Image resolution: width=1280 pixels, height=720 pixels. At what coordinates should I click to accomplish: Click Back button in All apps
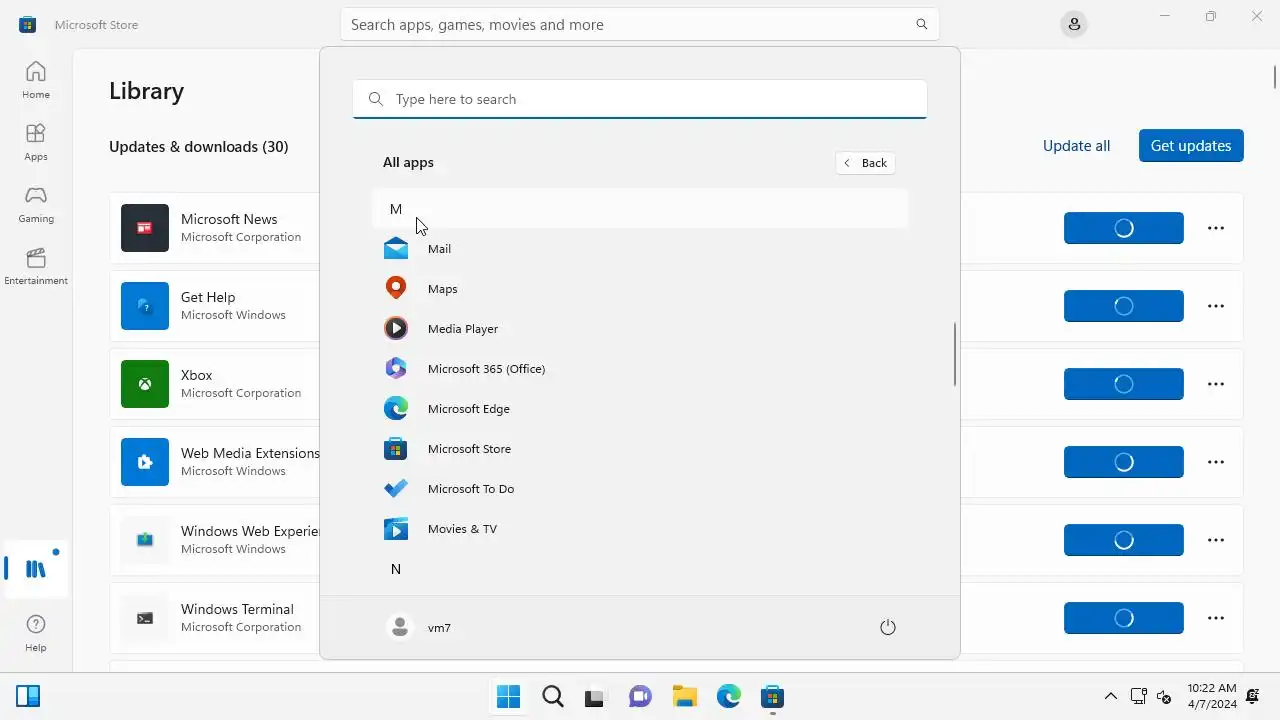(x=866, y=163)
